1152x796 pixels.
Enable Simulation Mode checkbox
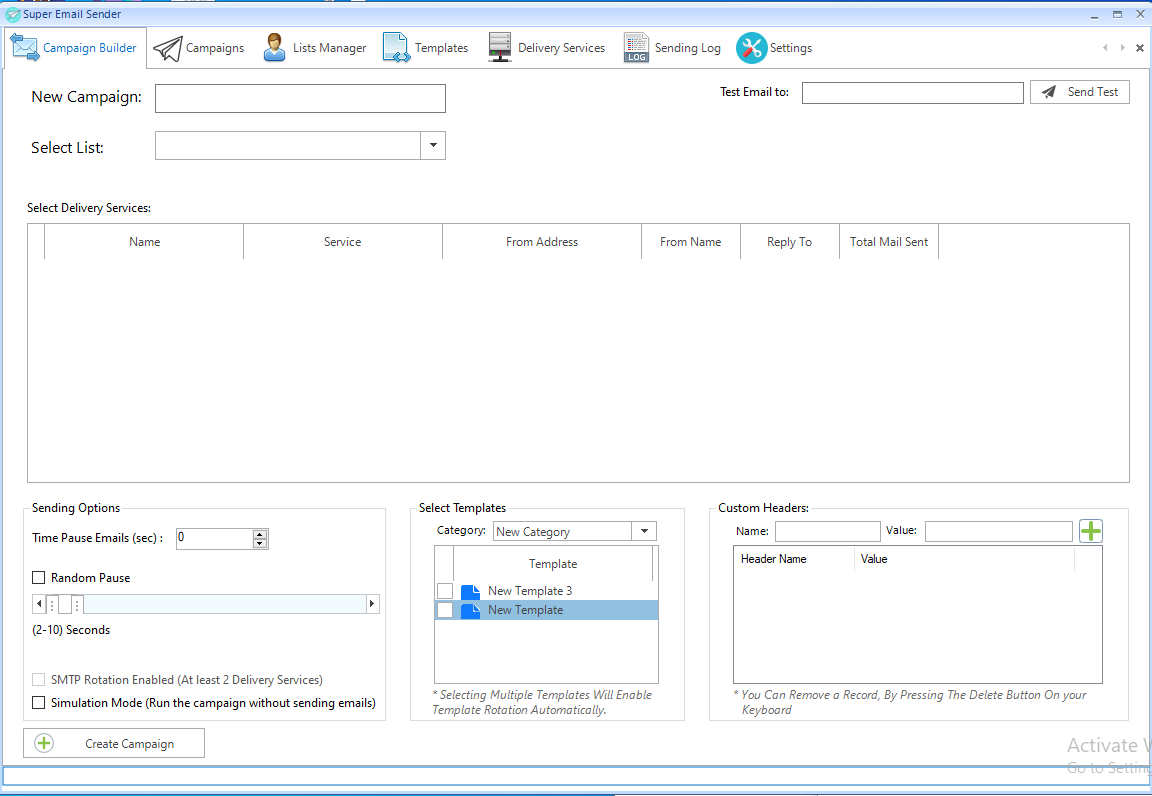pyautogui.click(x=39, y=703)
